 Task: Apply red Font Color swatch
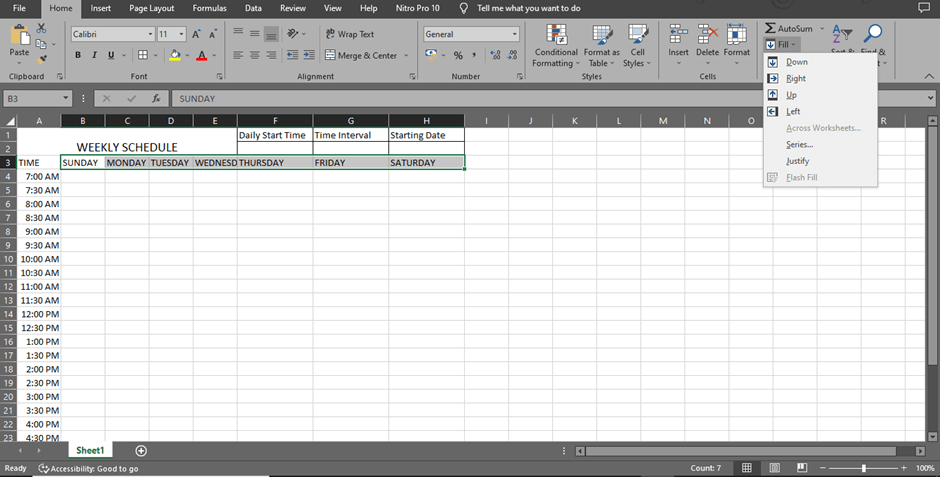click(201, 55)
